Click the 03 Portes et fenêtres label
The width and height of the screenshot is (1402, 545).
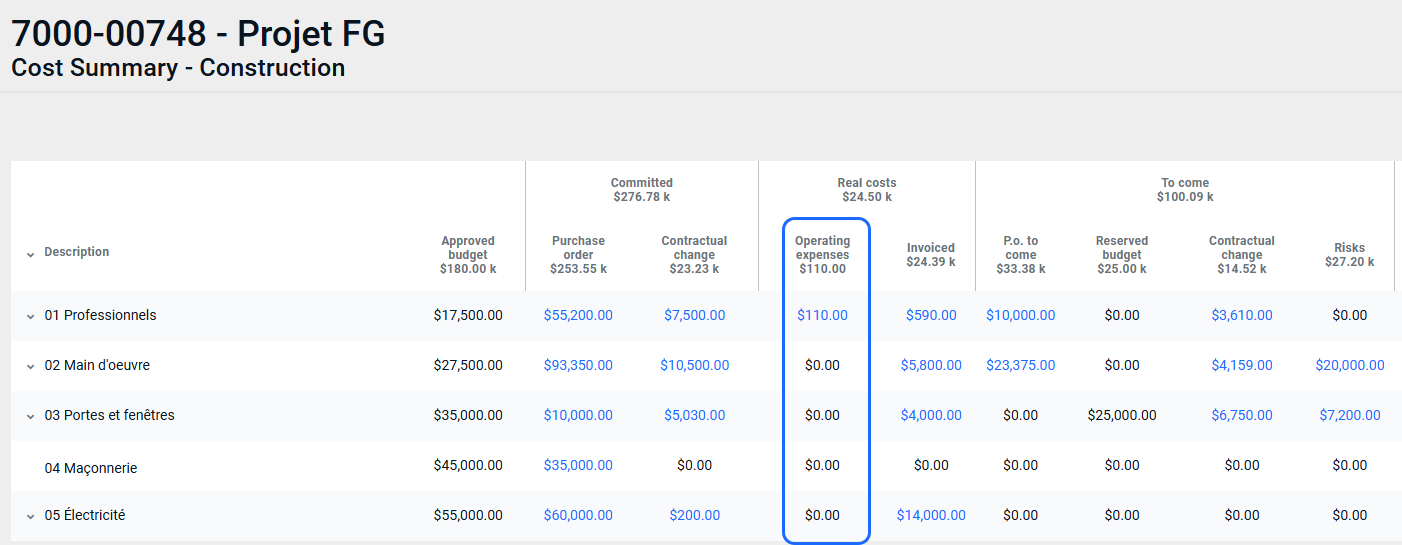pyautogui.click(x=109, y=415)
